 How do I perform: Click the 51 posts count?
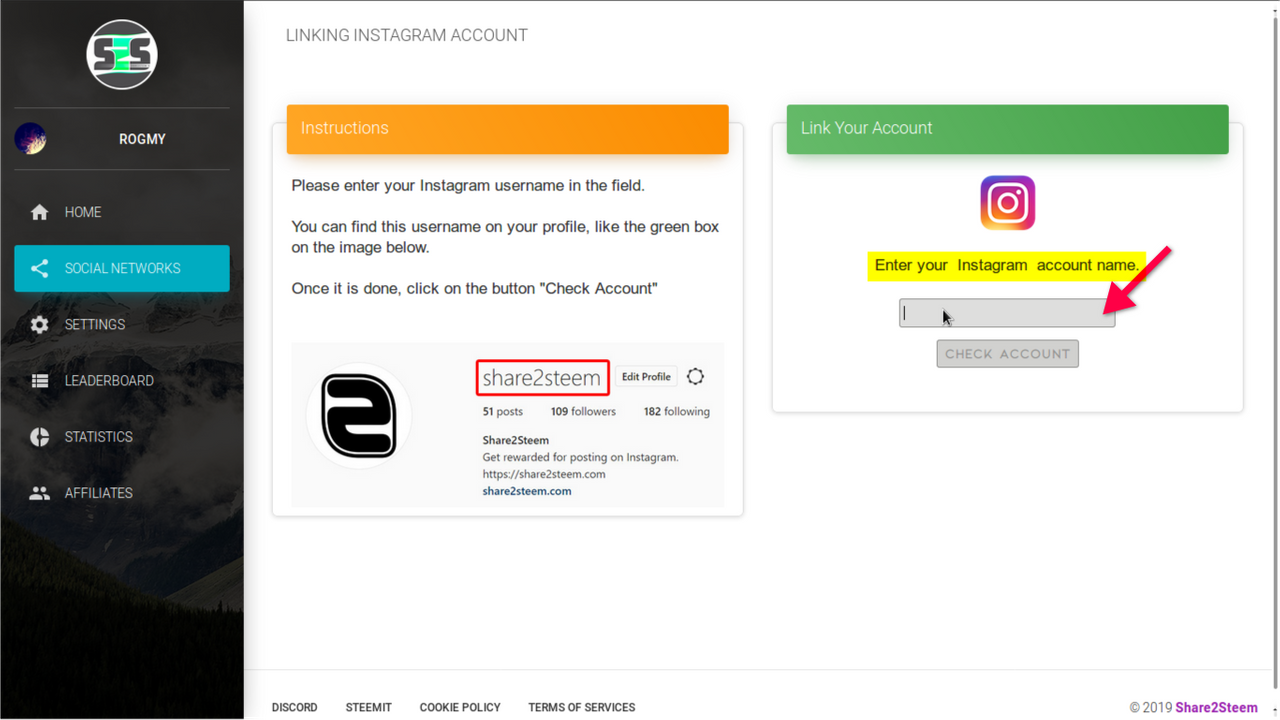pos(502,411)
